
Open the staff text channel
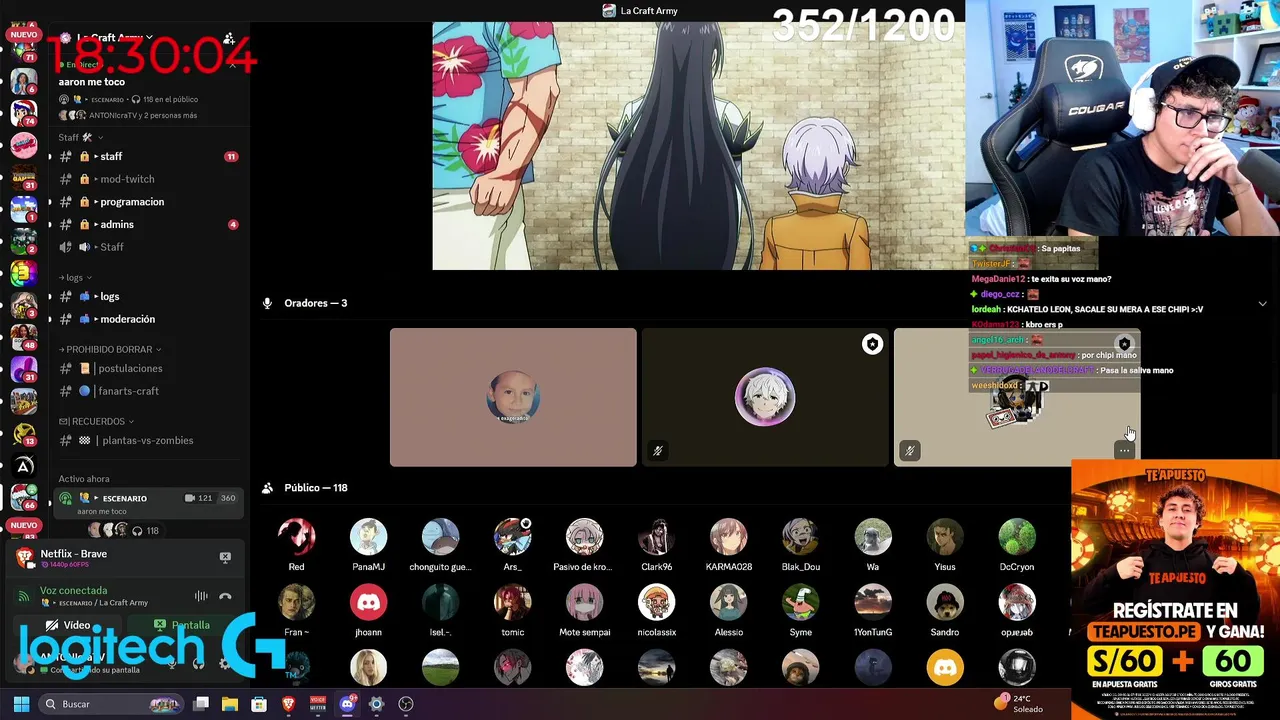147,157
